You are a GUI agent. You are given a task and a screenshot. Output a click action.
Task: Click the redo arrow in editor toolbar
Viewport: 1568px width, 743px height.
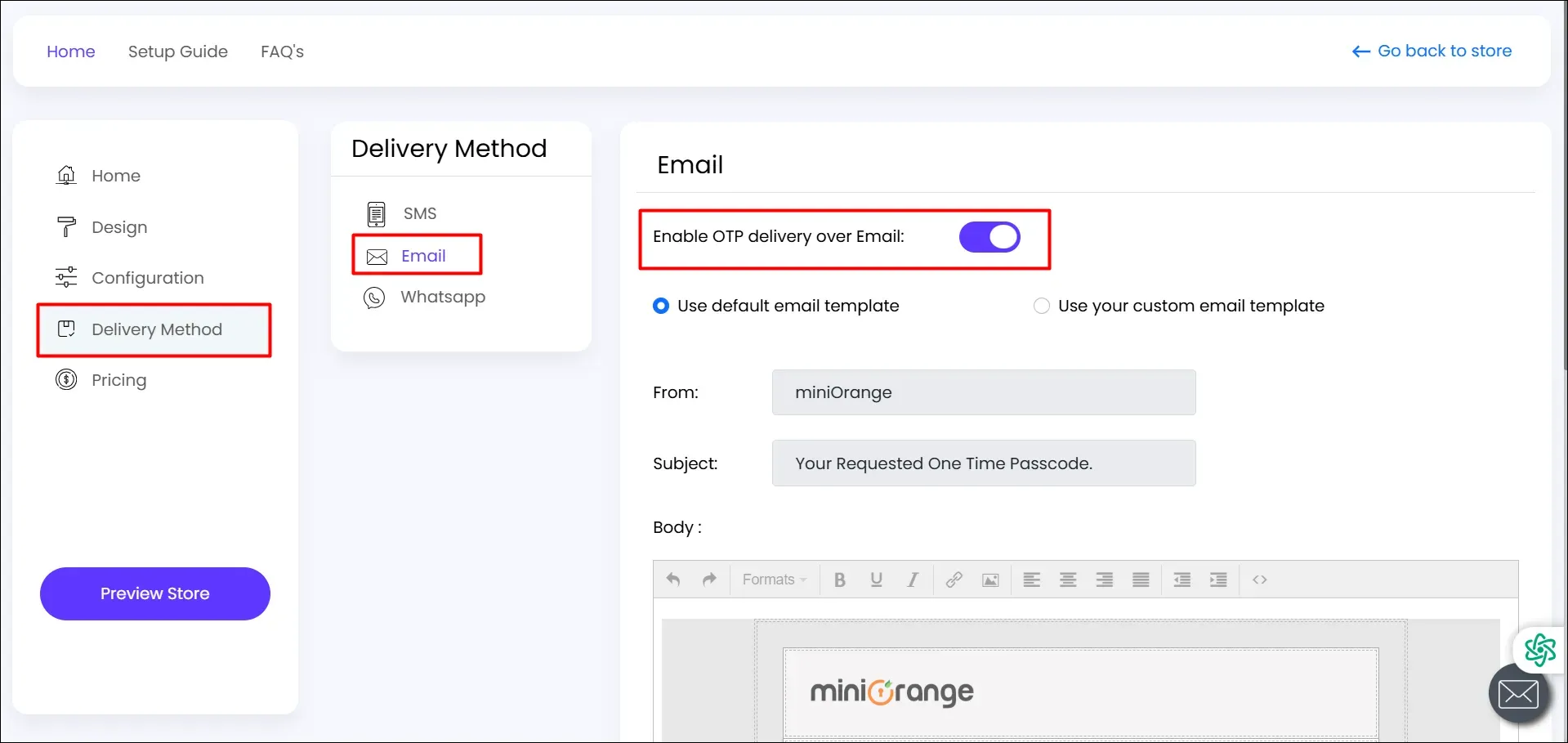pyautogui.click(x=709, y=580)
